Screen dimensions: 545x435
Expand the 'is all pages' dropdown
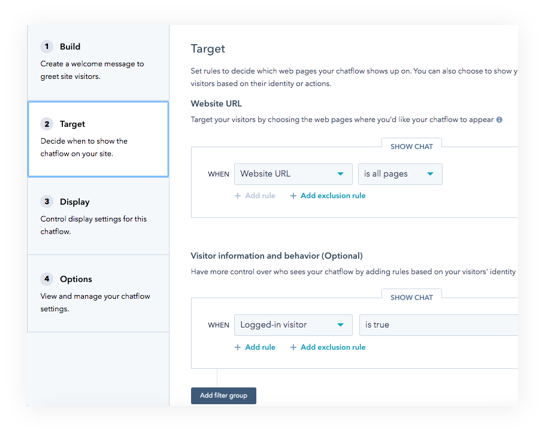(x=400, y=174)
